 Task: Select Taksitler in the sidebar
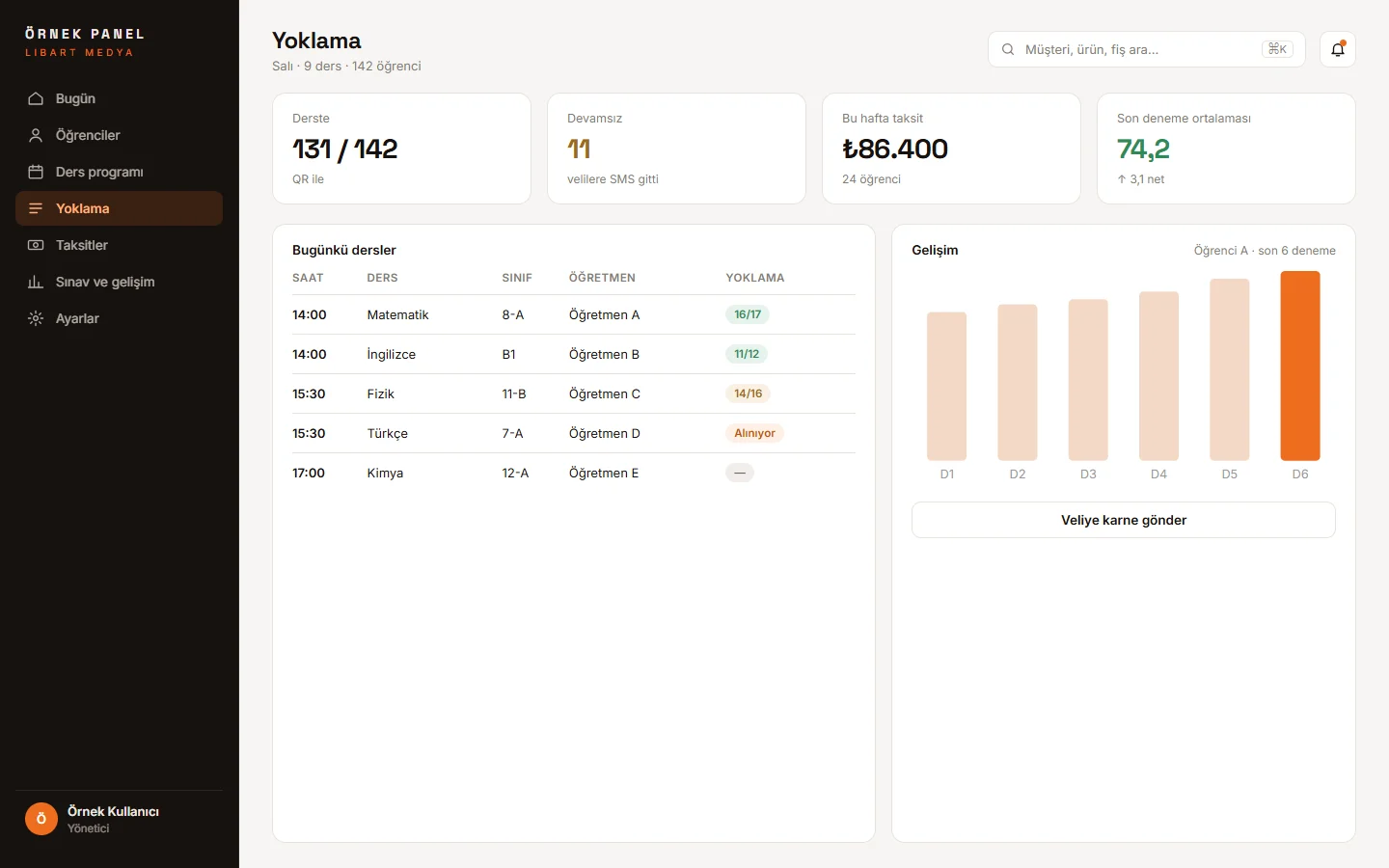click(119, 245)
